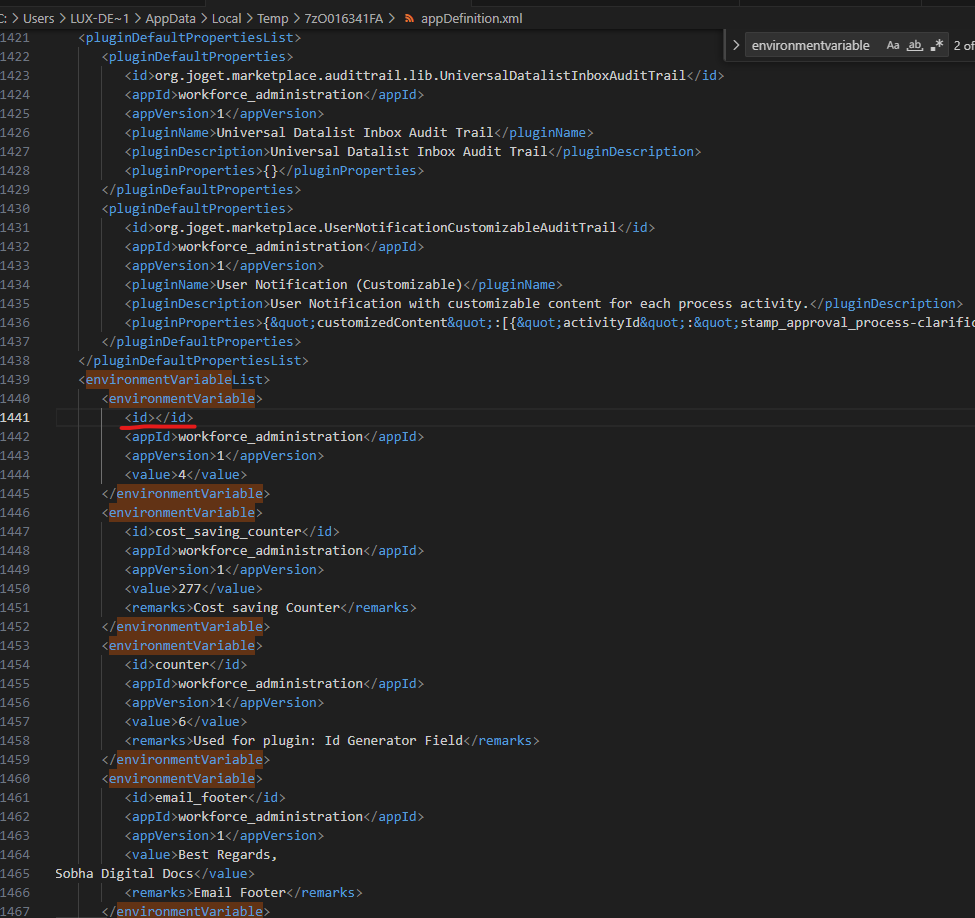Viewport: 975px width, 918px height.
Task: Select the AppData breadcrumb segment
Action: point(170,19)
